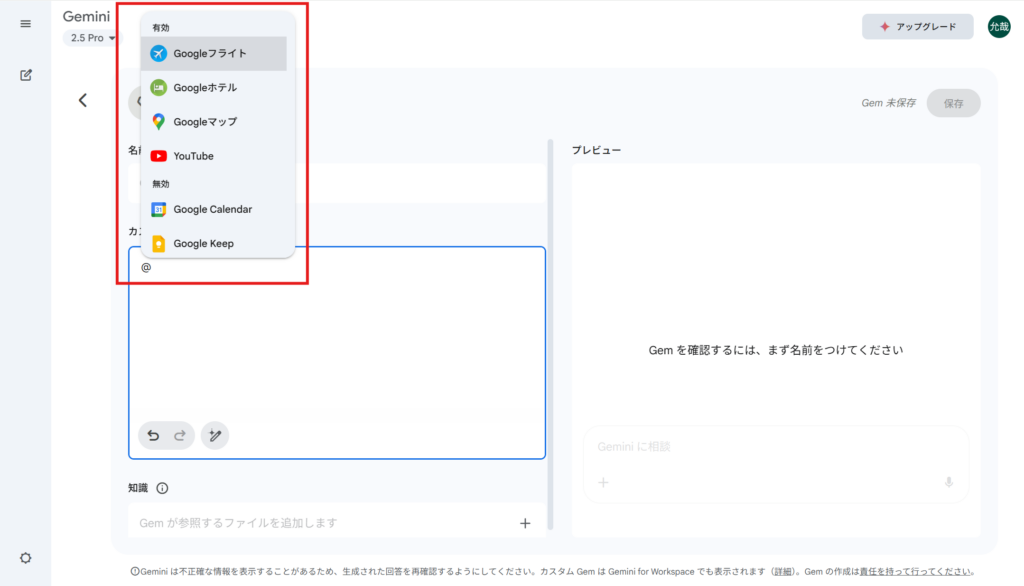Select Googleフライト from the extension list
Image resolution: width=1024 pixels, height=586 pixels.
[x=214, y=54]
